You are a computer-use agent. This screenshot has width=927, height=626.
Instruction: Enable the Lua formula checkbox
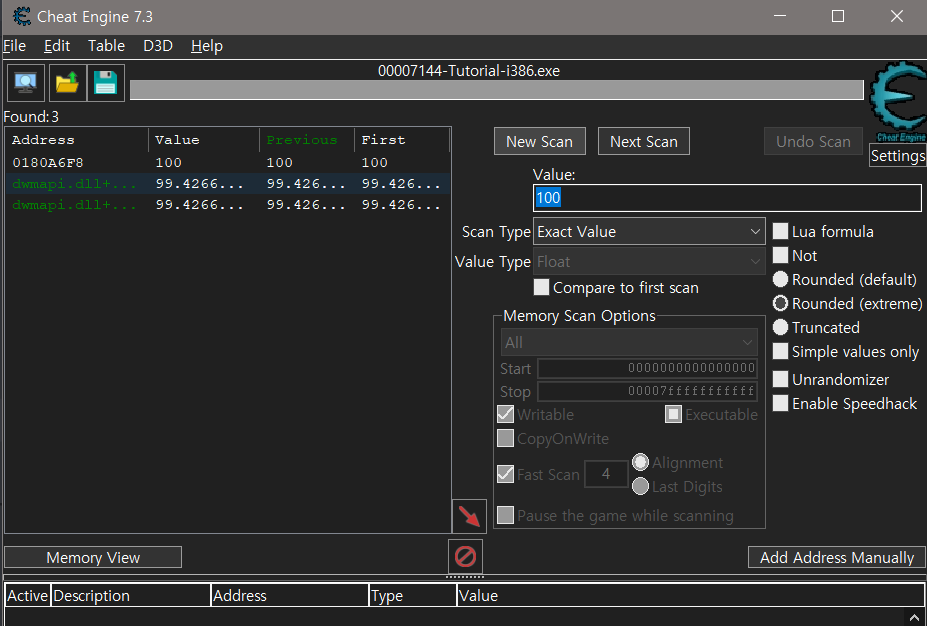coord(780,231)
